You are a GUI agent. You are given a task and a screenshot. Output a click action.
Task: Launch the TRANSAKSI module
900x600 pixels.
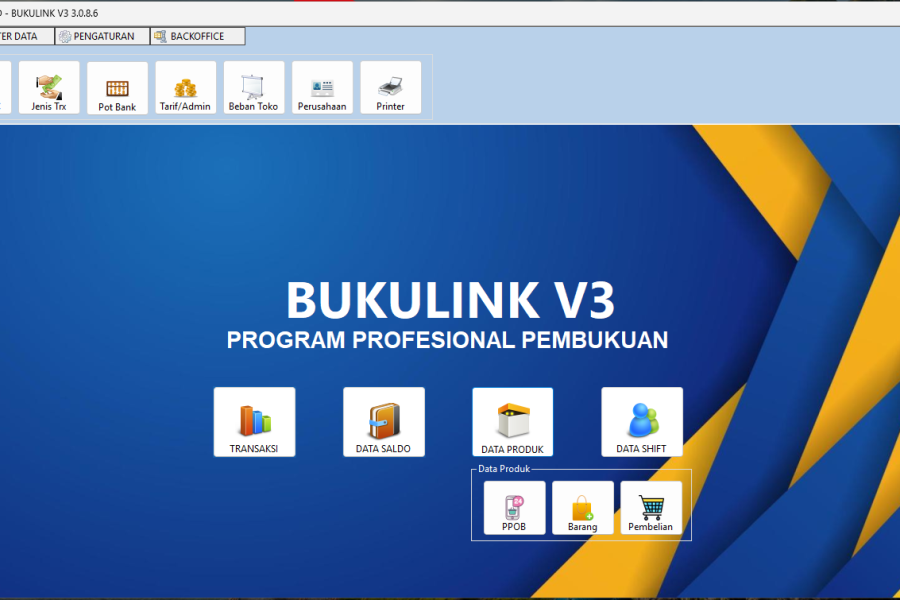click(254, 422)
